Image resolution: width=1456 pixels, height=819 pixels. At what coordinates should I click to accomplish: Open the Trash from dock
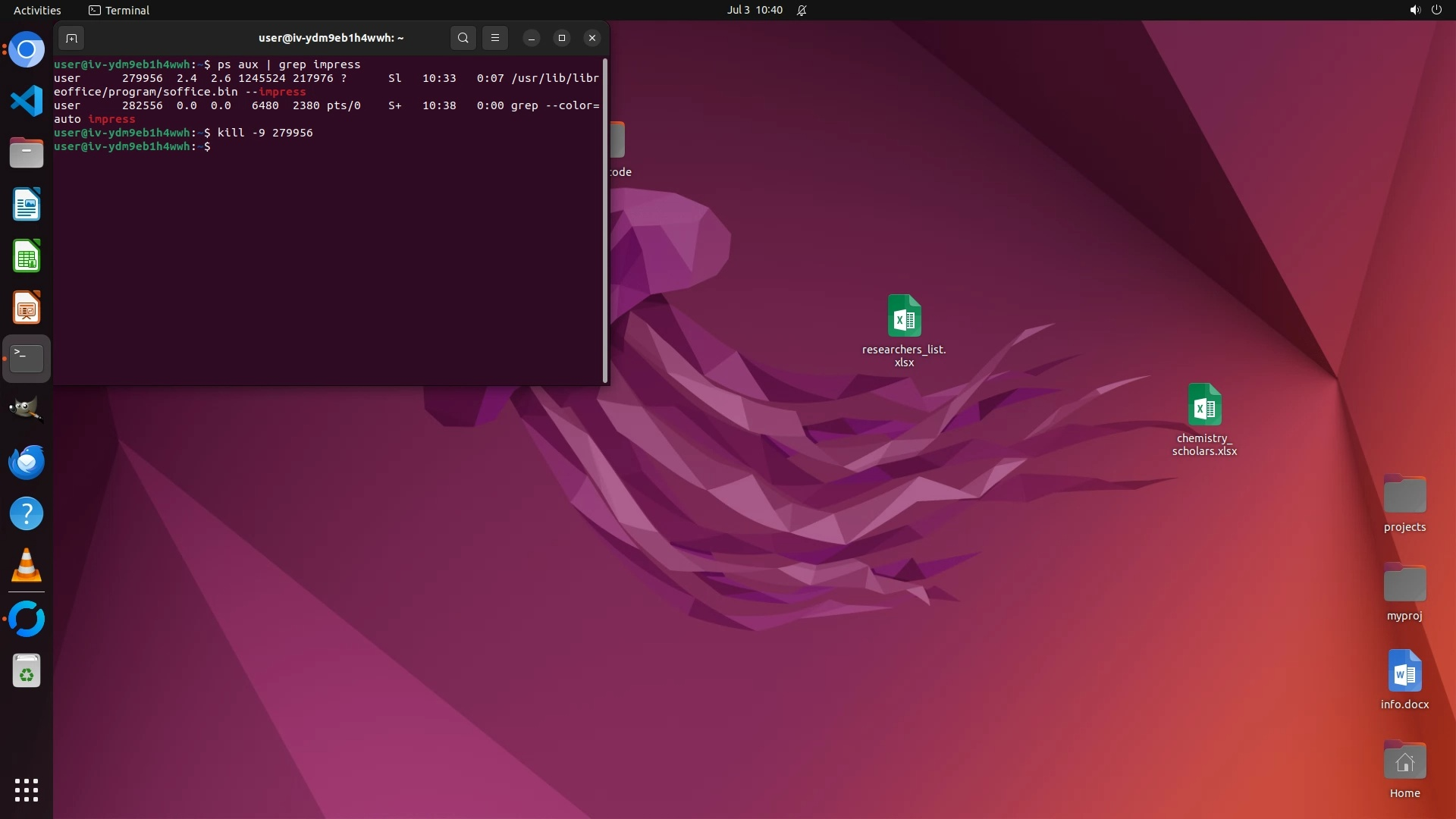coord(27,671)
